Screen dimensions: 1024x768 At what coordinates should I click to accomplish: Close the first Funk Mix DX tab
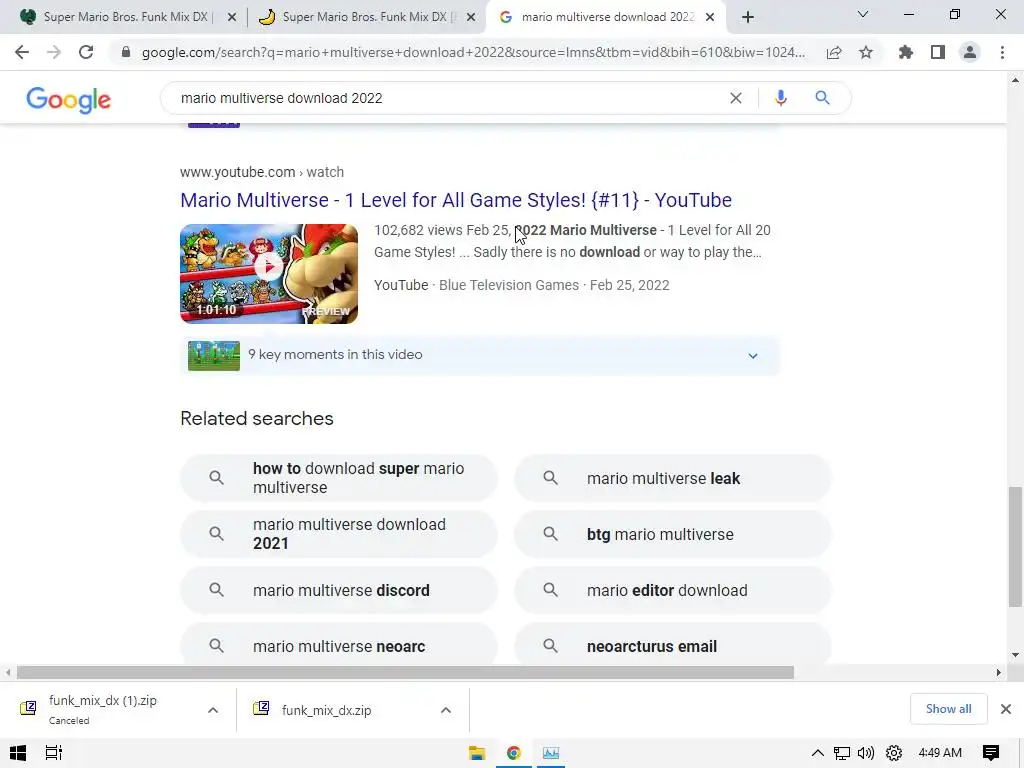tap(232, 18)
